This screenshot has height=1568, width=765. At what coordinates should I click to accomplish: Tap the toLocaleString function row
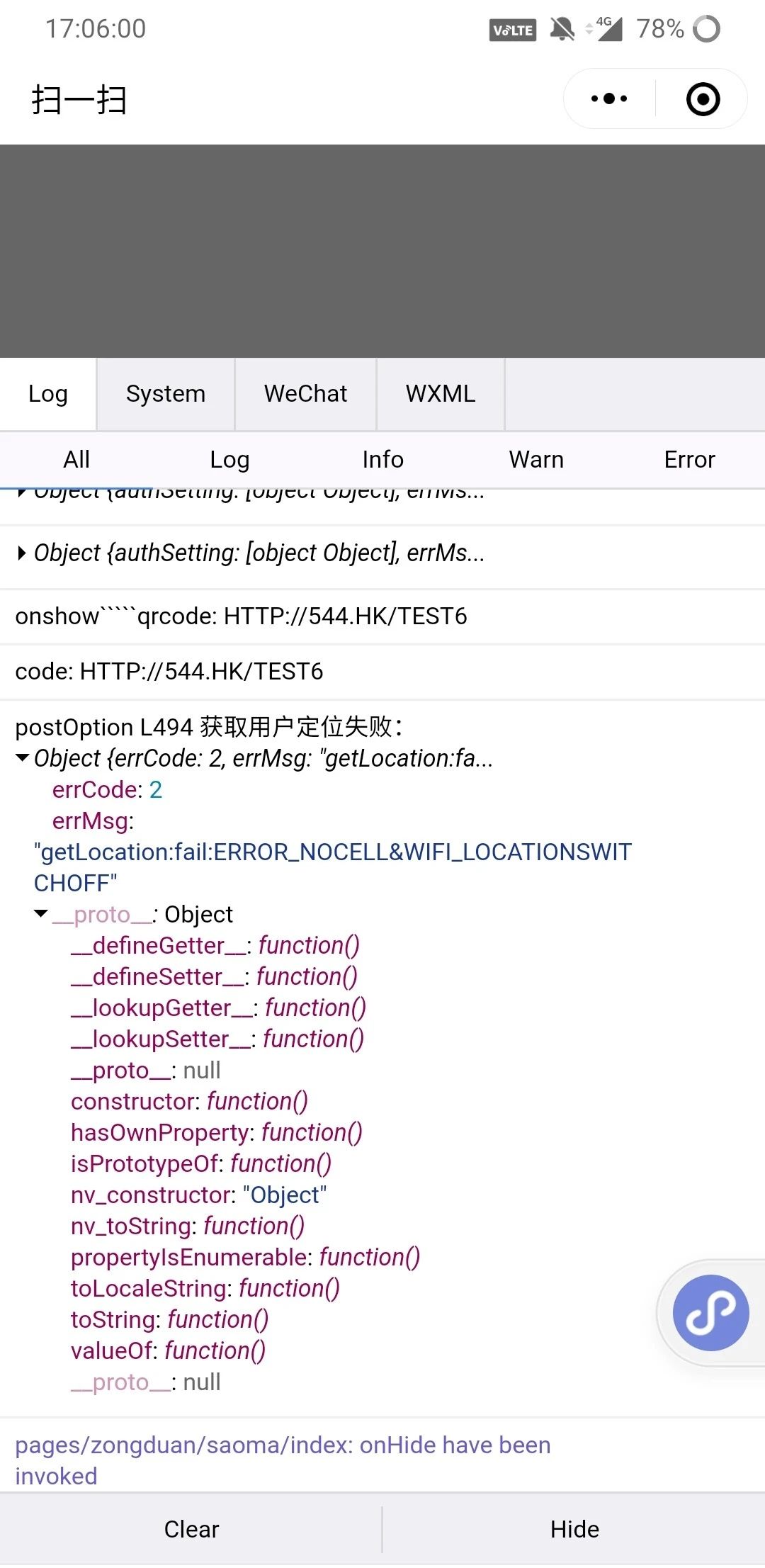205,1288
